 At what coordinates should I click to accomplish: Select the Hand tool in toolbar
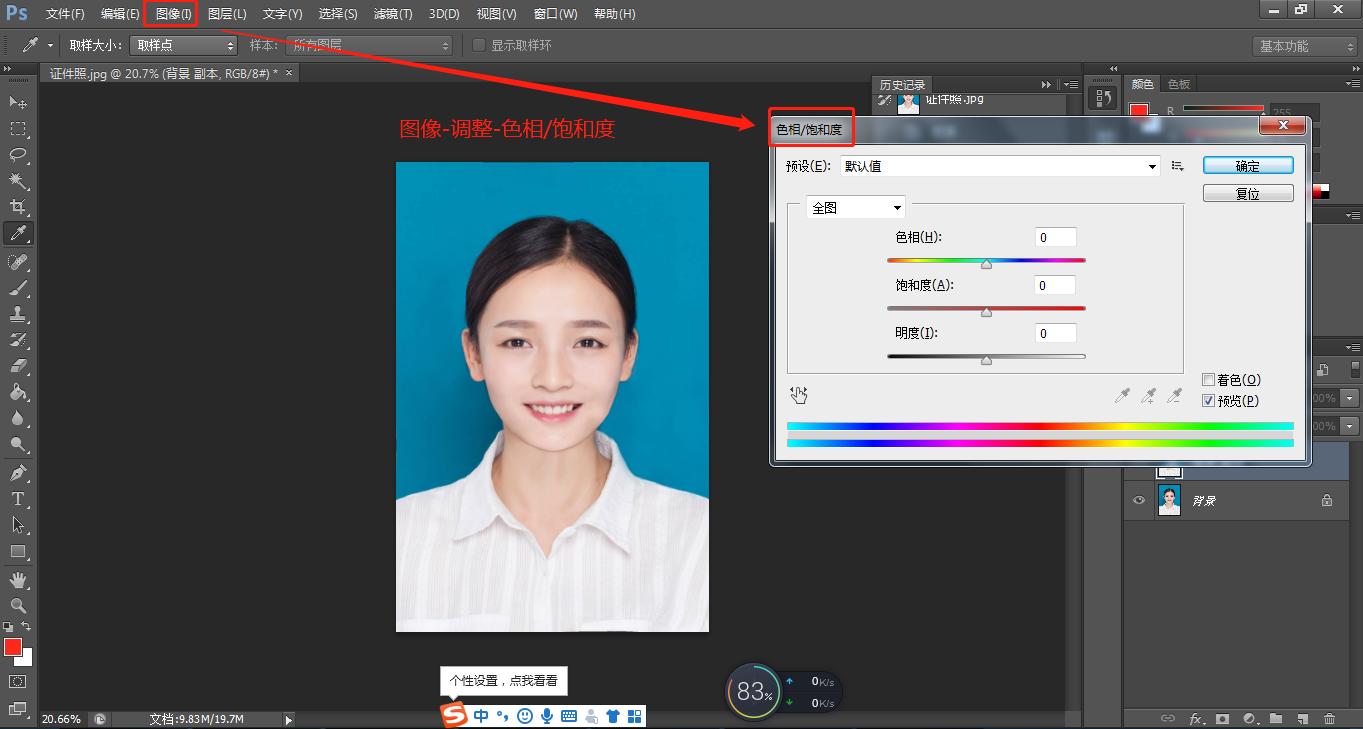(x=18, y=580)
